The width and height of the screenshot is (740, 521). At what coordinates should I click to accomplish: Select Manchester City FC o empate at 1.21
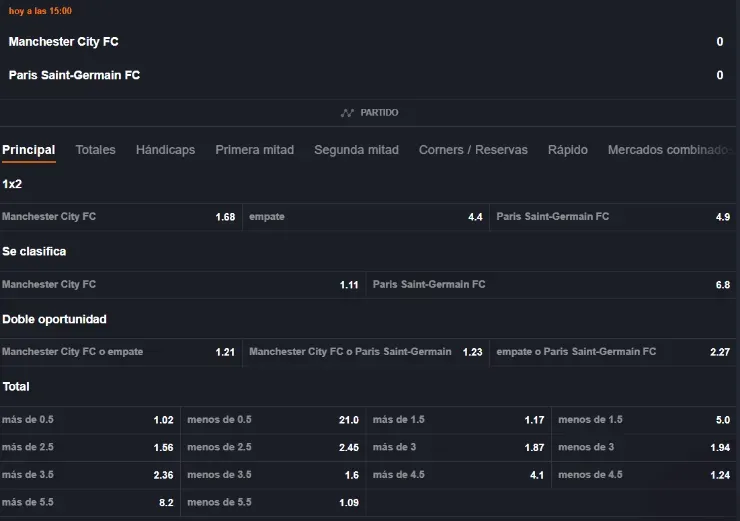point(120,352)
